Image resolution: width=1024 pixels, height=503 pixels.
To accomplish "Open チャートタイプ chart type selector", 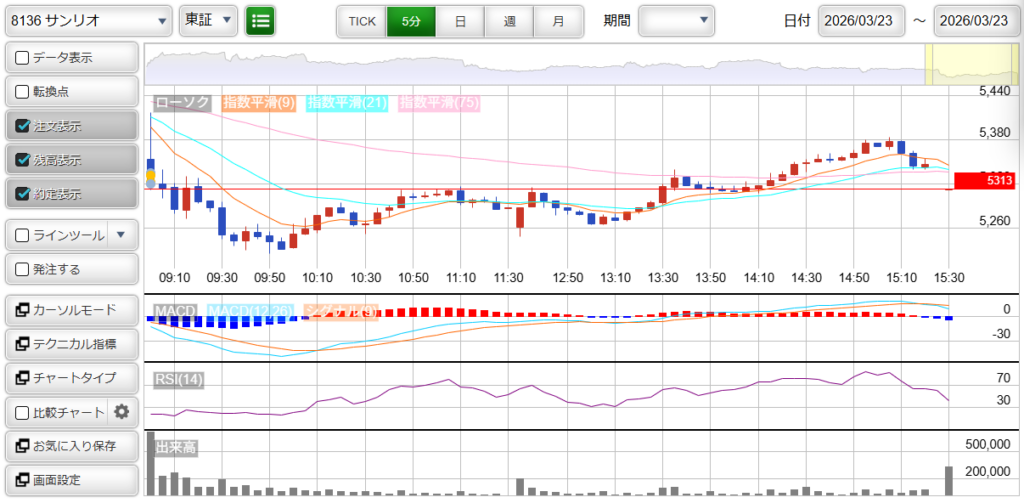I will pyautogui.click(x=70, y=378).
